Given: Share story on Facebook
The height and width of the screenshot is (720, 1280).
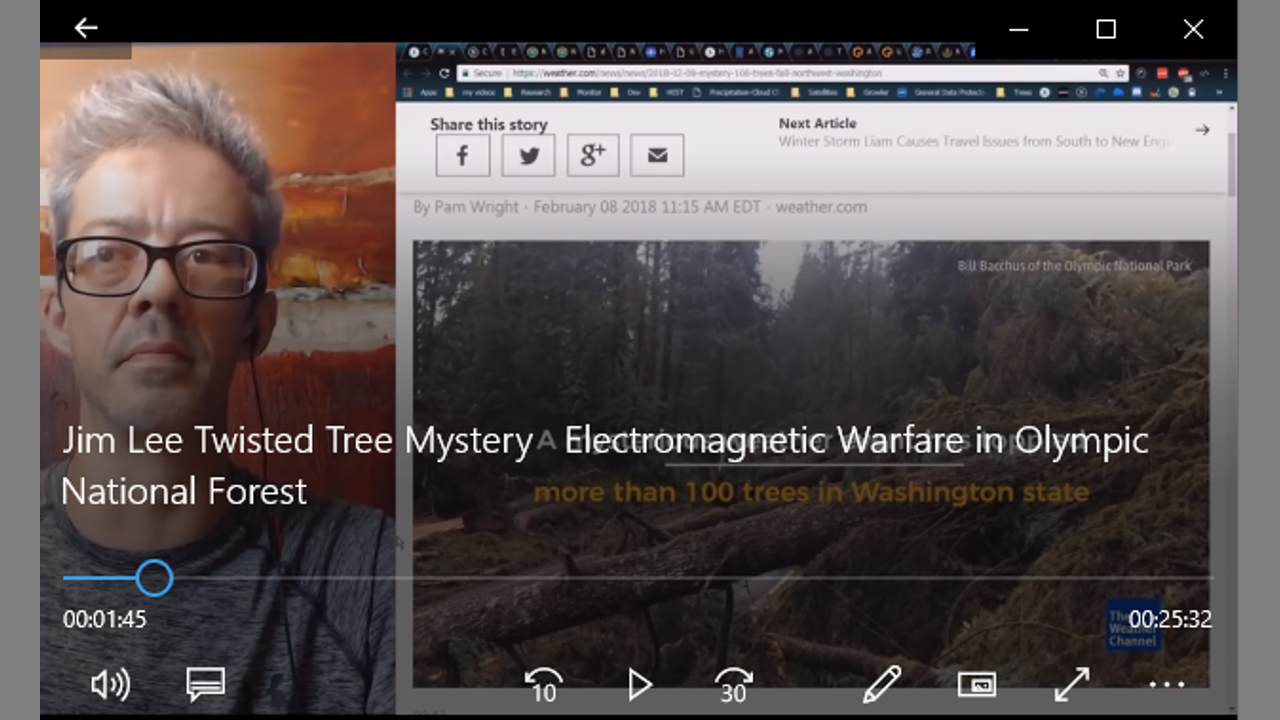Looking at the screenshot, I should pos(462,155).
